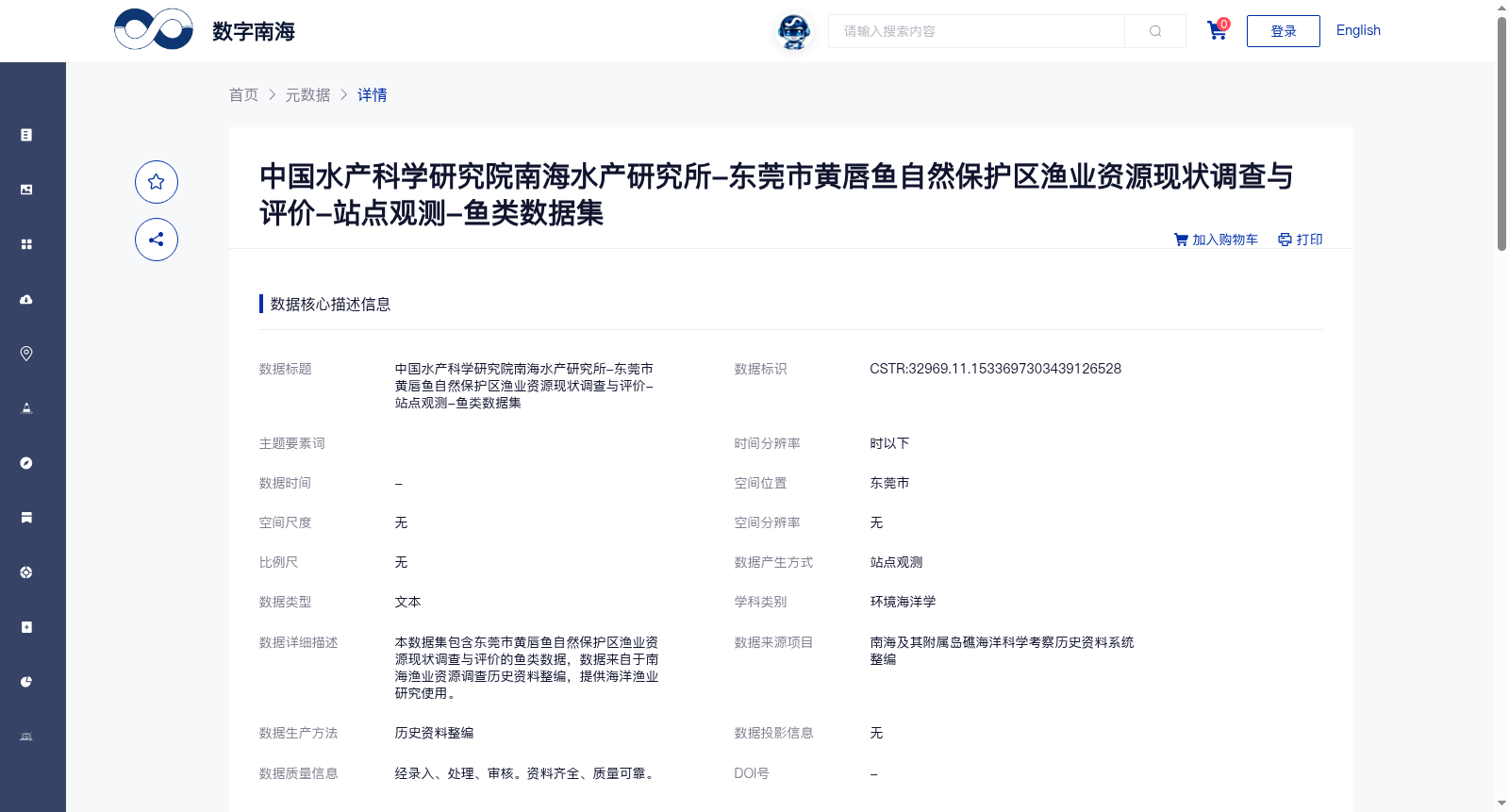Click the 登录 login button

(1284, 31)
